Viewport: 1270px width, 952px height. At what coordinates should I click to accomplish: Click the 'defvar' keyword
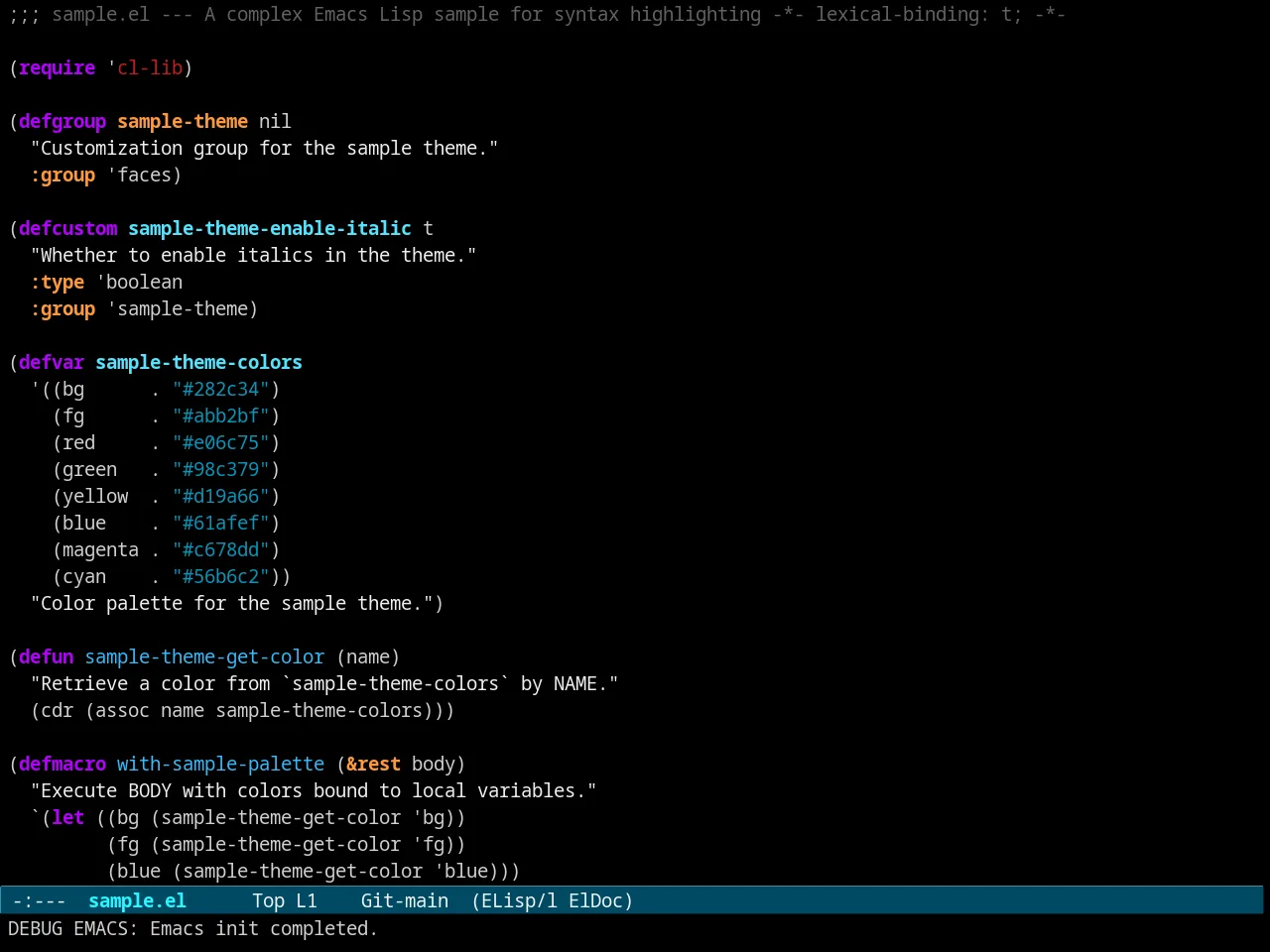pyautogui.click(x=52, y=362)
